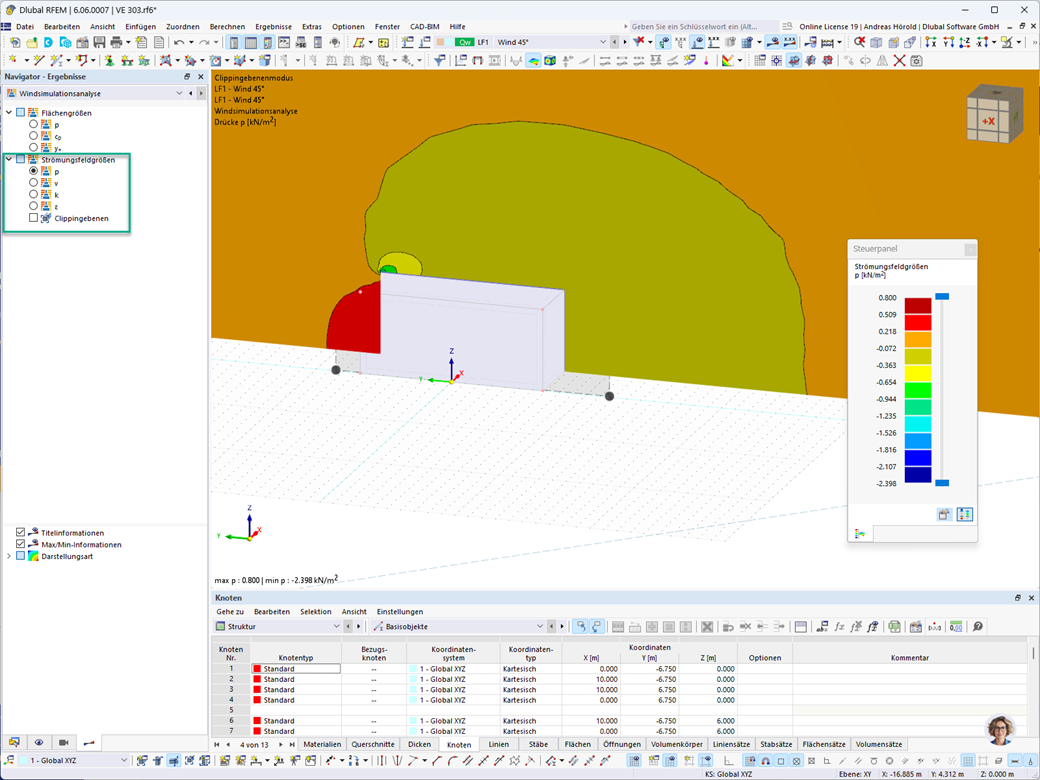Image resolution: width=1040 pixels, height=780 pixels.
Task: Click the print icon in the top toolbar
Action: (x=116, y=42)
